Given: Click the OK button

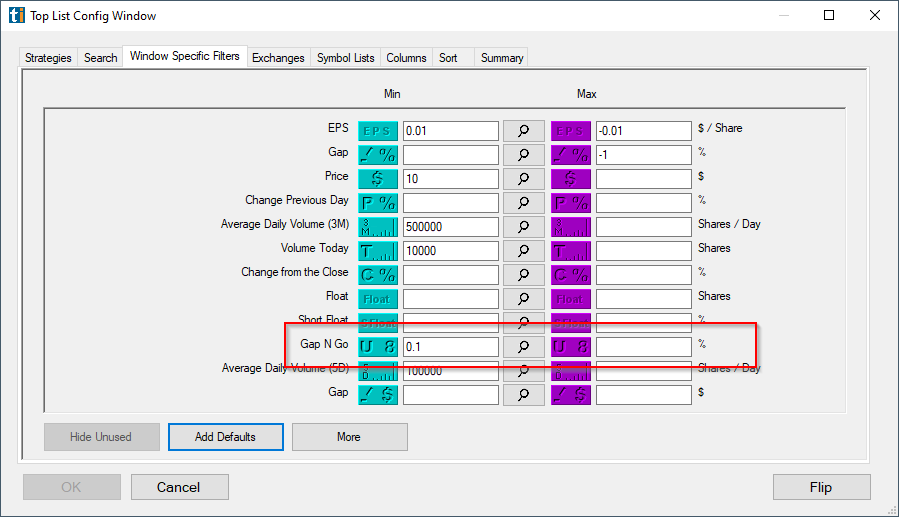Looking at the screenshot, I should tap(71, 487).
